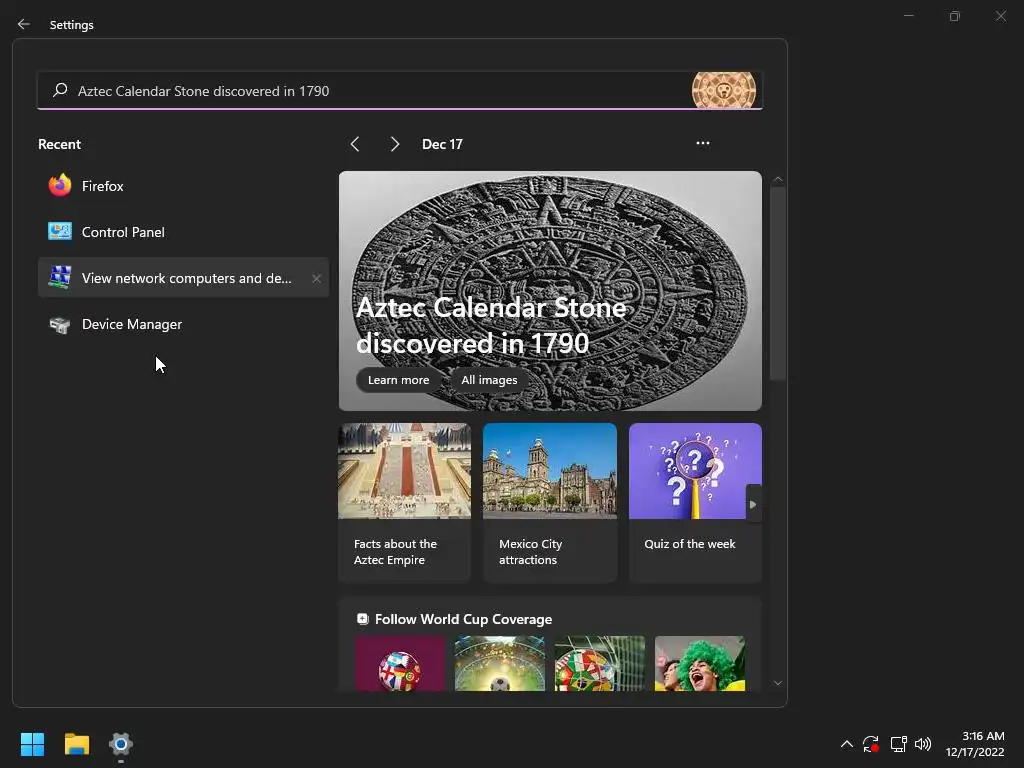Show hidden system tray icons chevron
This screenshot has height=768, width=1024.
pos(846,744)
